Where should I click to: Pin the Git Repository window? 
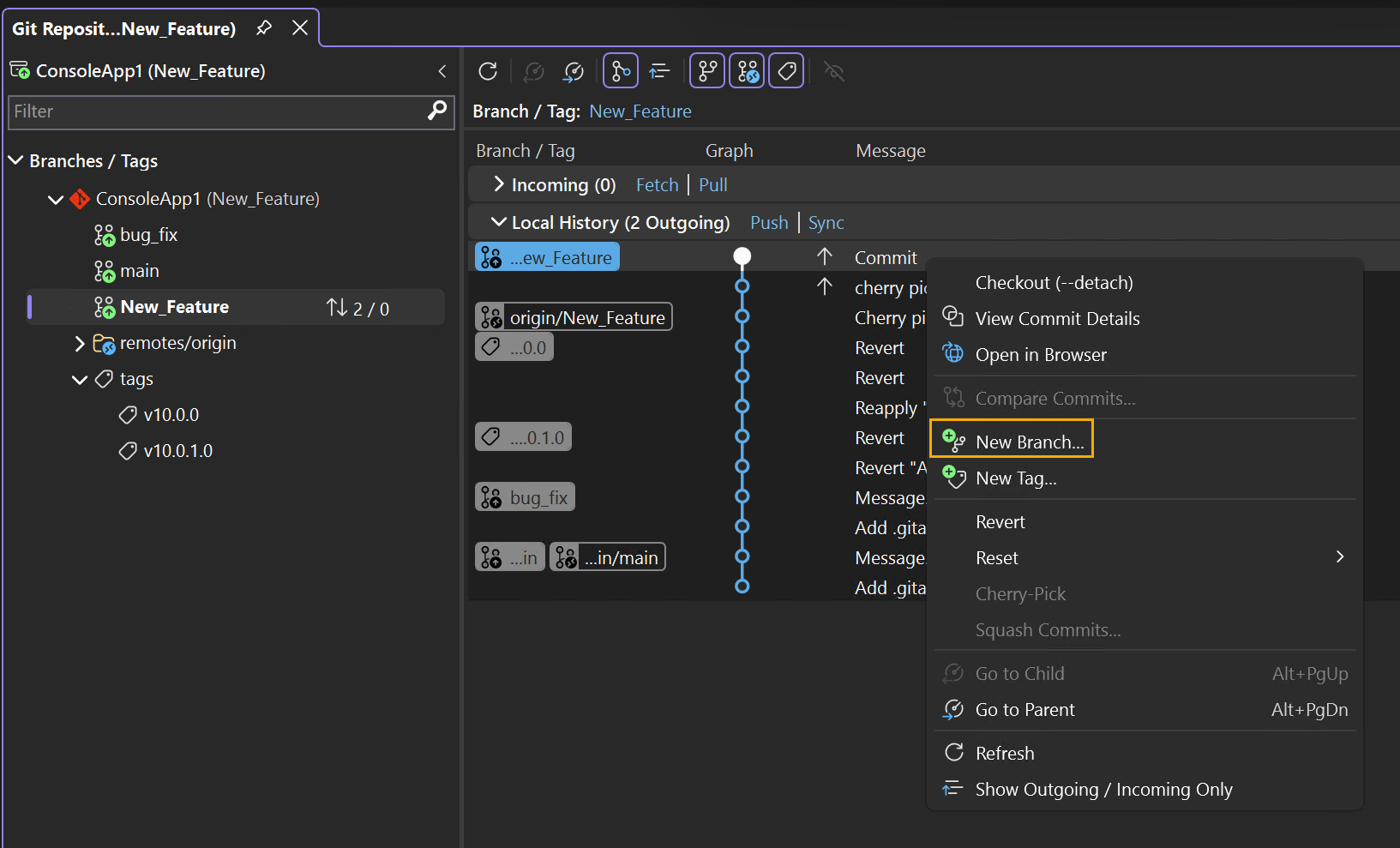coord(263,28)
